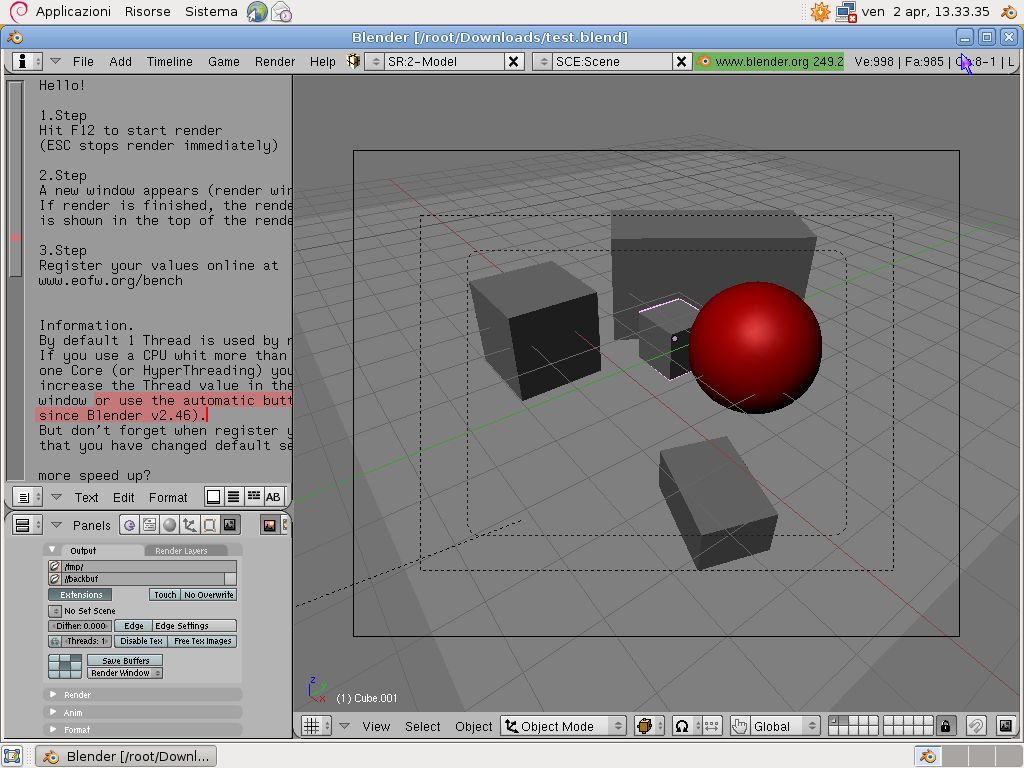
Task: Open the Render Window display dropdown
Action: [125, 673]
